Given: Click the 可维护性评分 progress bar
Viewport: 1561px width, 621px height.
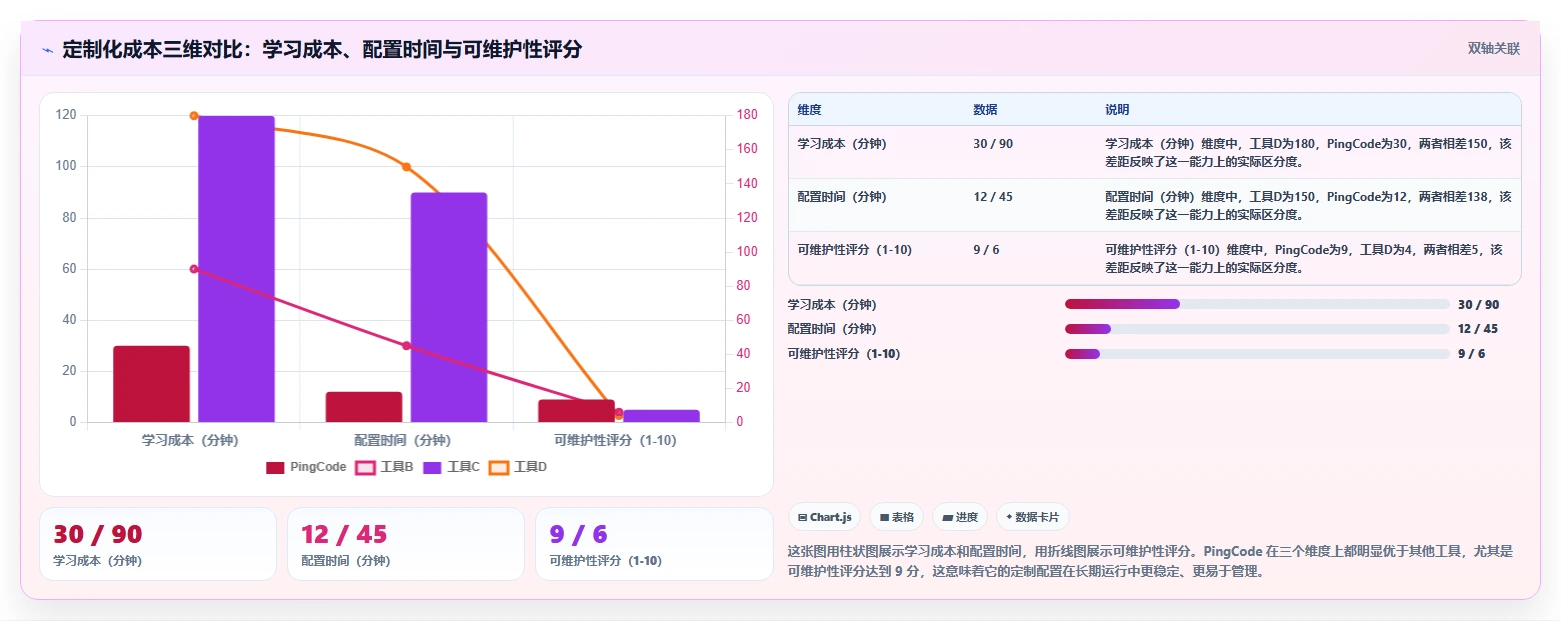Looking at the screenshot, I should click(1257, 354).
